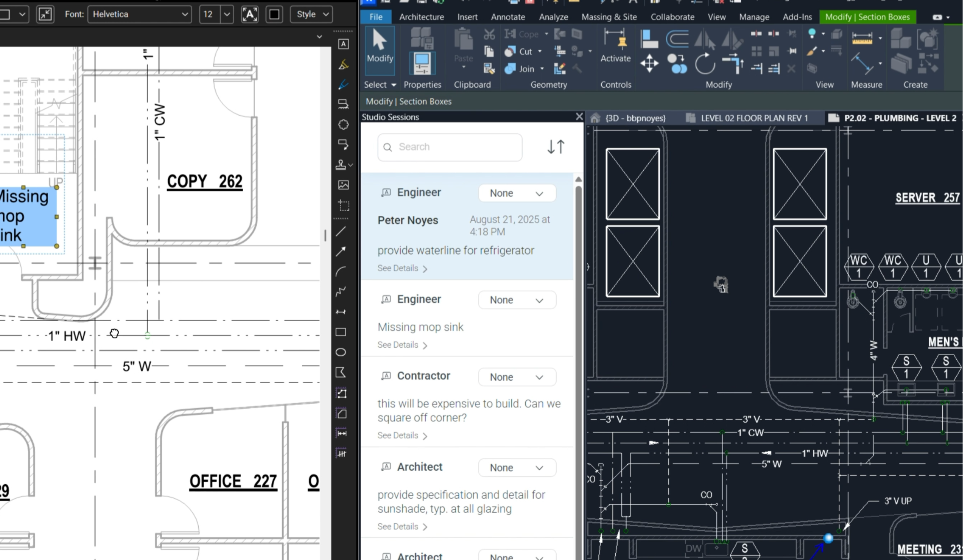Click the Measure Between Two References icon
The height and width of the screenshot is (560, 963).
[862, 39]
